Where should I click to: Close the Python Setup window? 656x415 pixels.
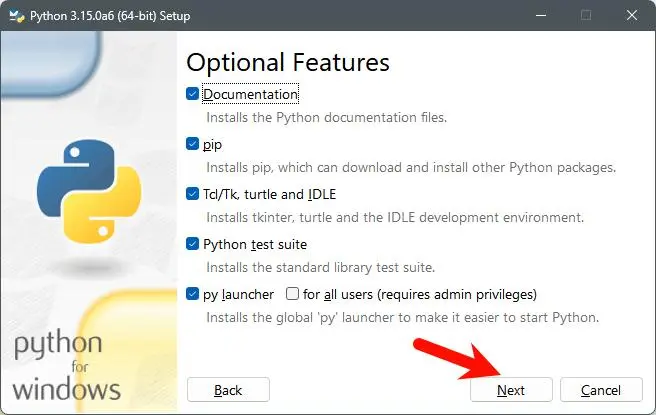(632, 15)
